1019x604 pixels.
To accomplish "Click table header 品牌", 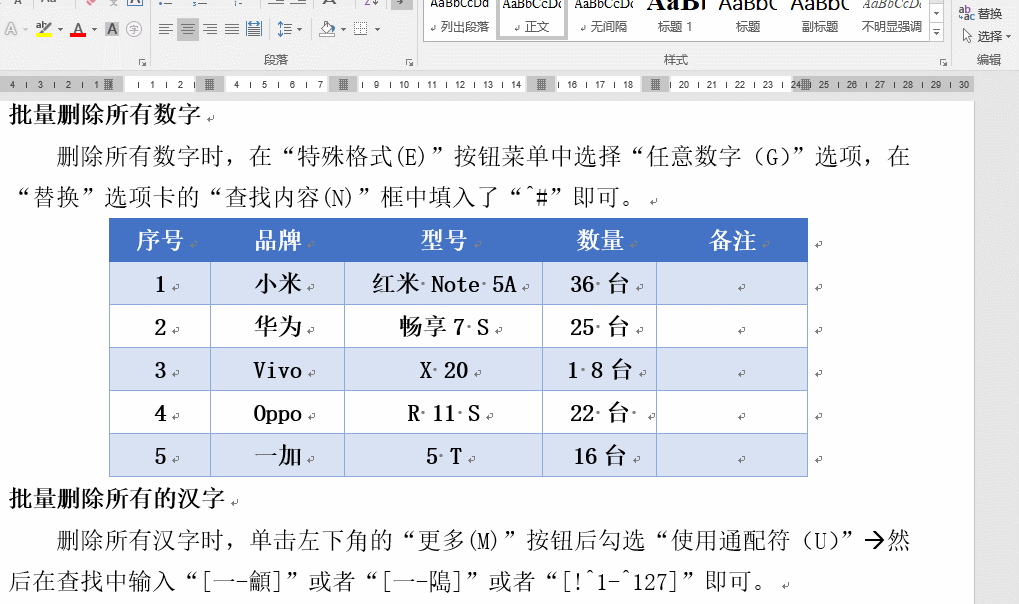I will (x=278, y=241).
